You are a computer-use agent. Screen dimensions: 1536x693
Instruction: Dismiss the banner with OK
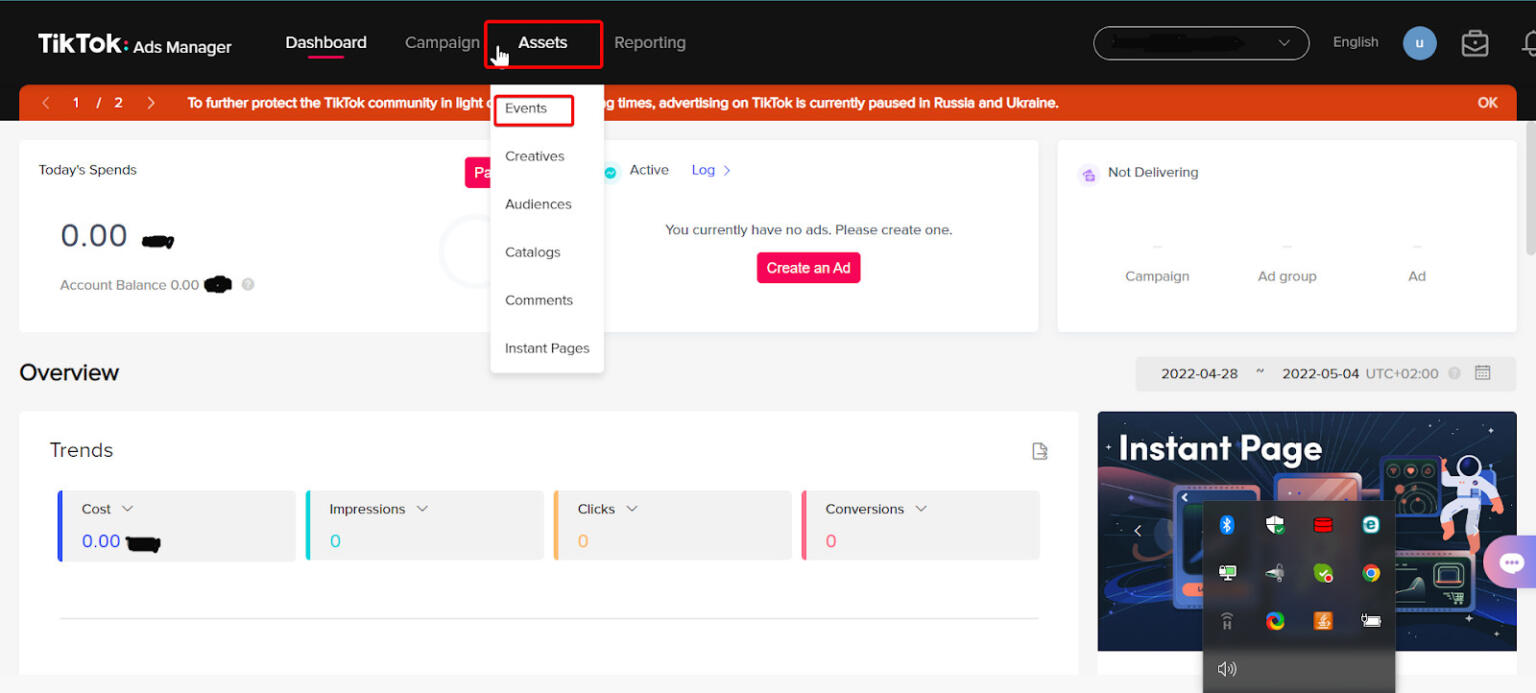[x=1488, y=103]
